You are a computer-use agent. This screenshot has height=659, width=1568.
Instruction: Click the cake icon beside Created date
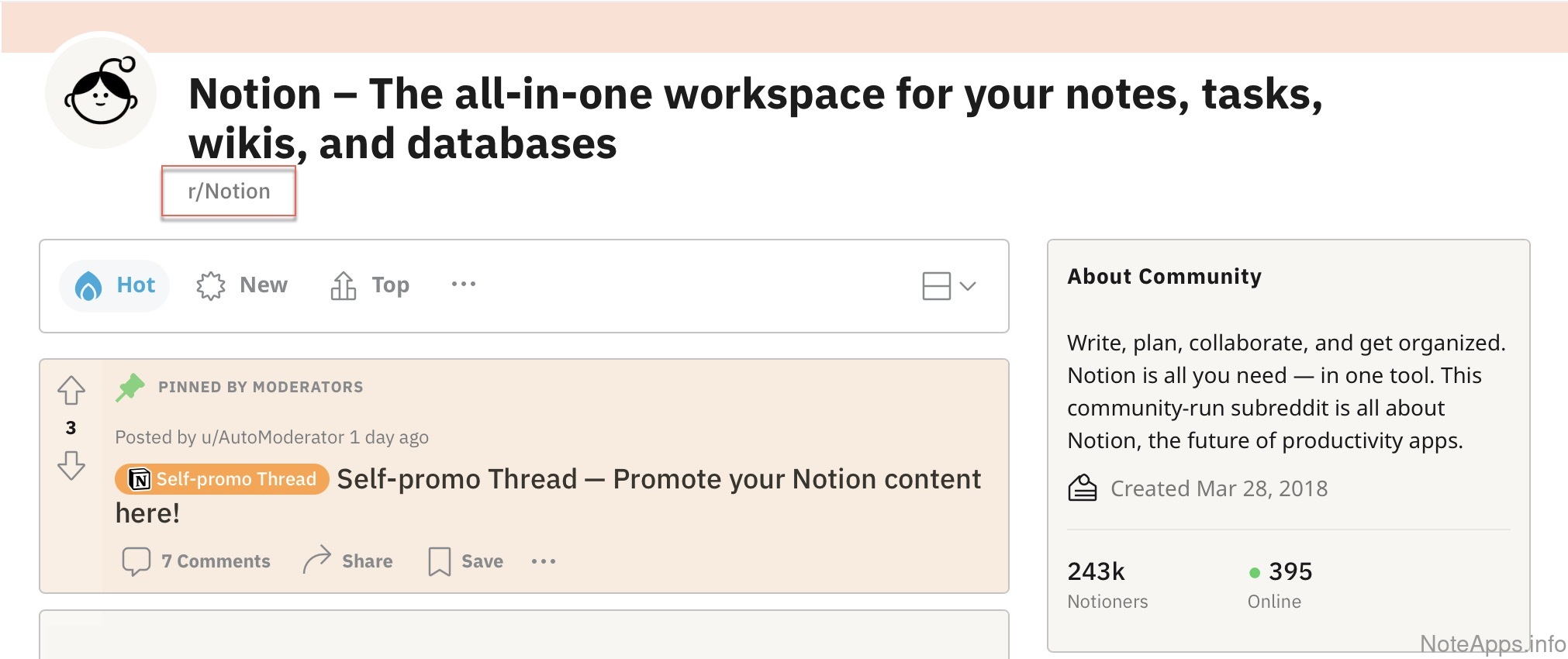coord(1083,488)
